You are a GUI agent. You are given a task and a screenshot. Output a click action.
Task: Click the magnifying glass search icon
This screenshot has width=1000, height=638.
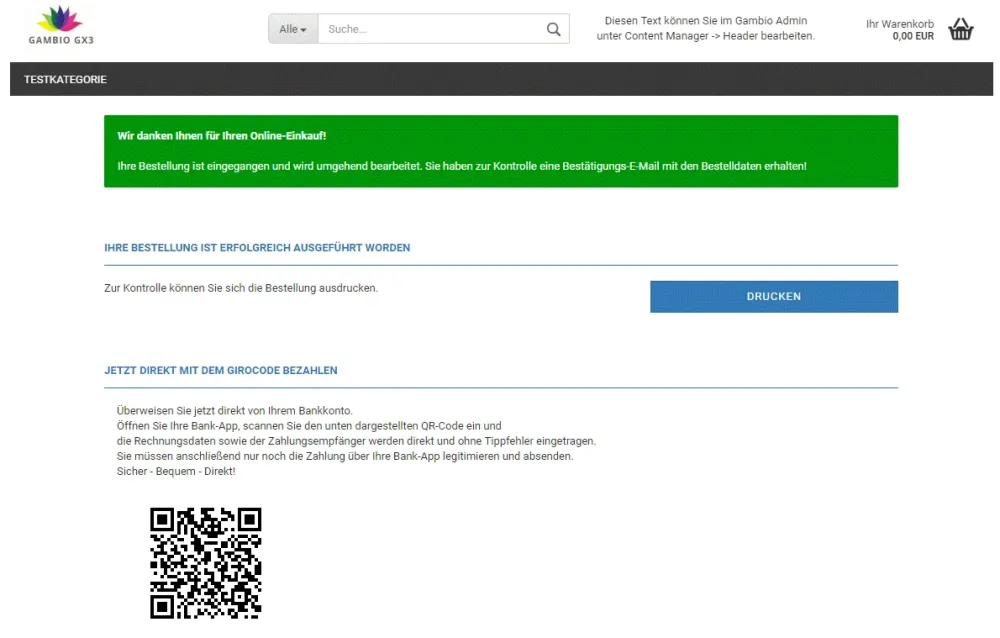[x=554, y=29]
